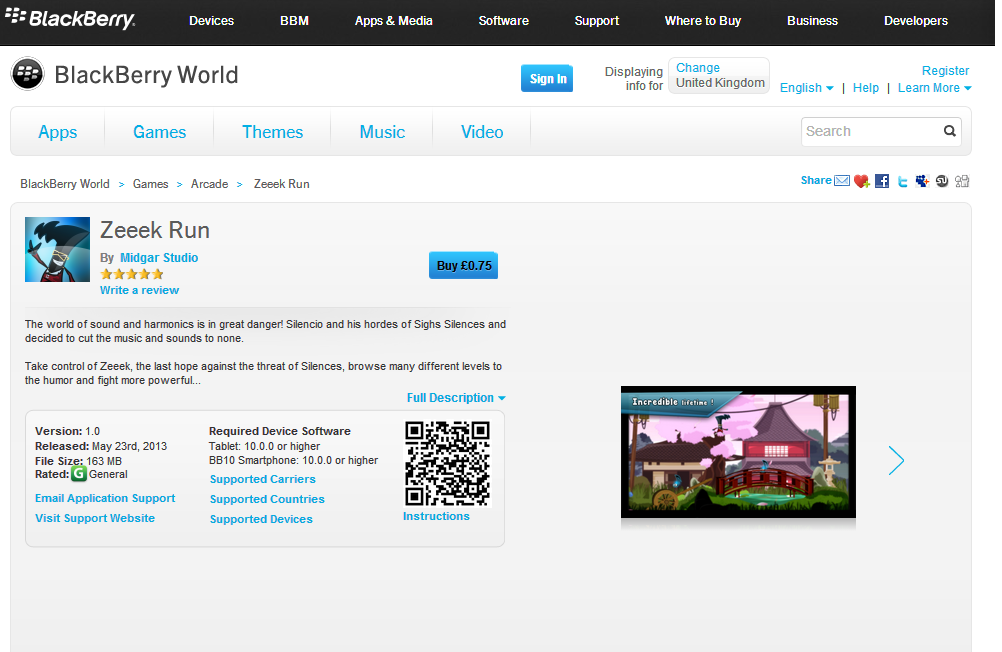The width and height of the screenshot is (1002, 652).
Task: Click the Sign In button
Action: coord(547,79)
